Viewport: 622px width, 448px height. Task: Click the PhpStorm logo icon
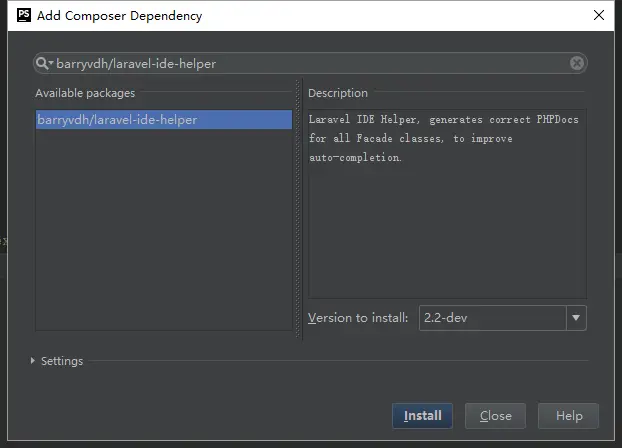23,15
